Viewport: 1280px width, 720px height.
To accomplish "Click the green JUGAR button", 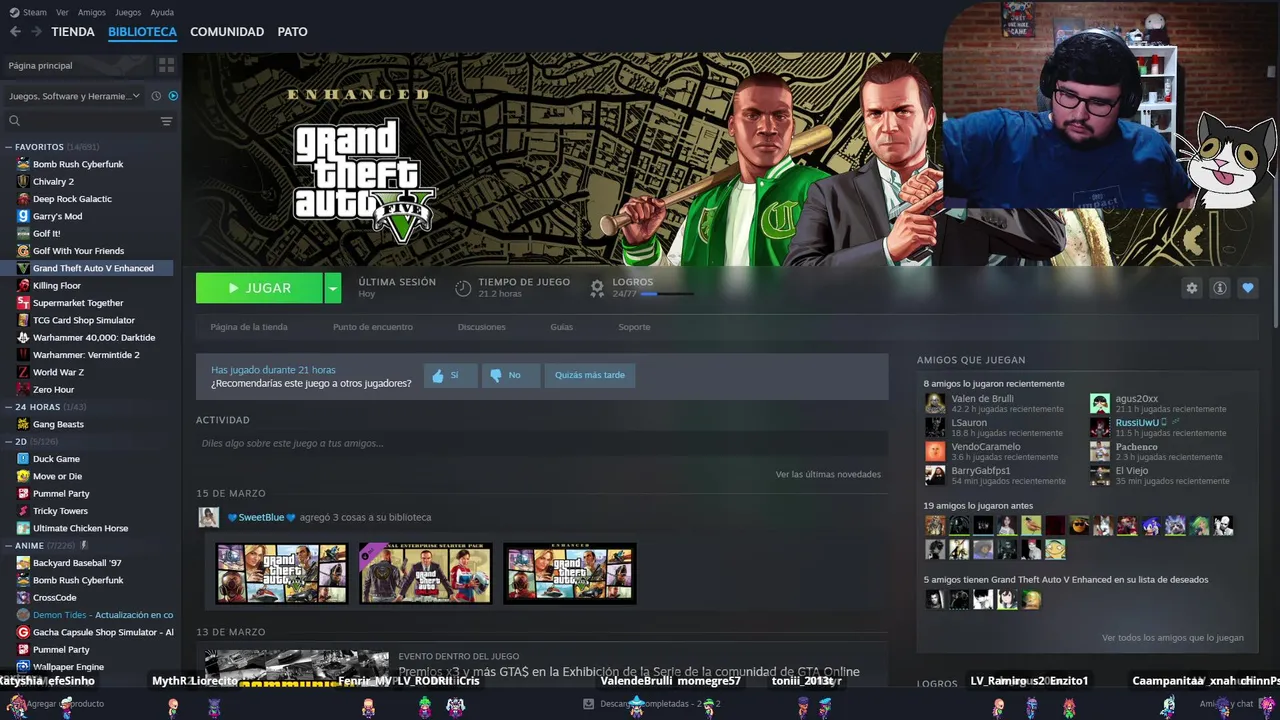I will [259, 288].
